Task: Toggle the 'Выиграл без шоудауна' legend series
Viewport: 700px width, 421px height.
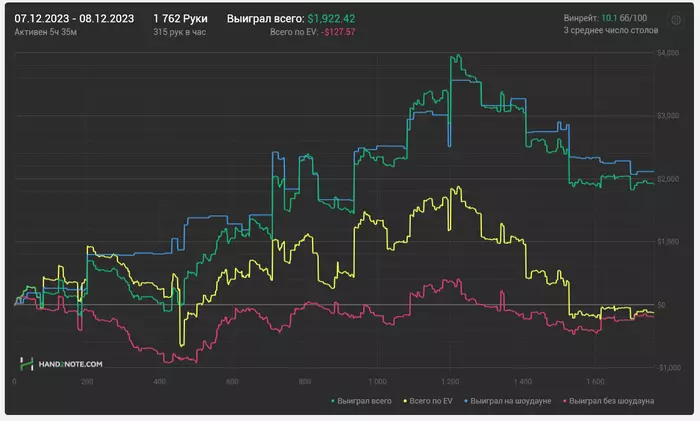Action: pos(610,401)
